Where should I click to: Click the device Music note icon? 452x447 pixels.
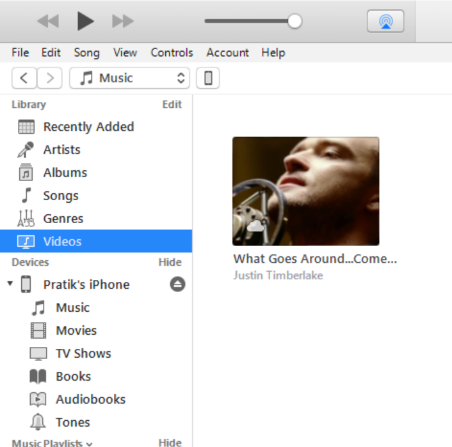coord(38,308)
